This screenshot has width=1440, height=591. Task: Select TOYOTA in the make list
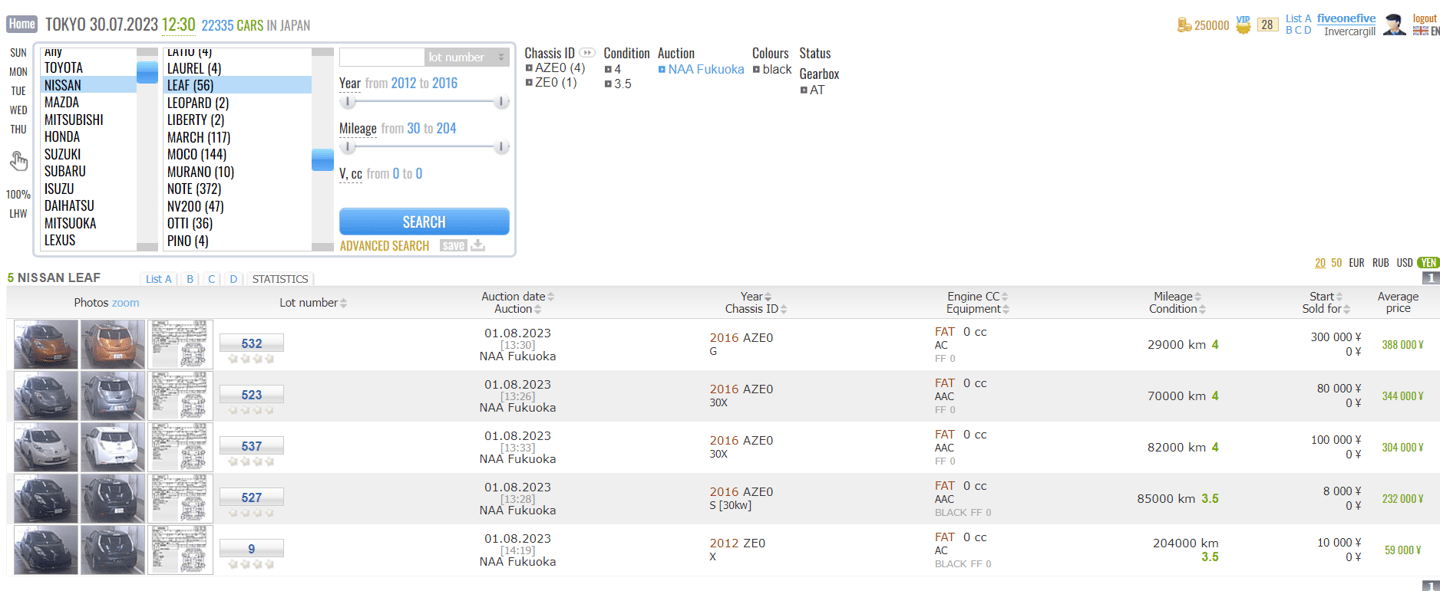(89, 68)
